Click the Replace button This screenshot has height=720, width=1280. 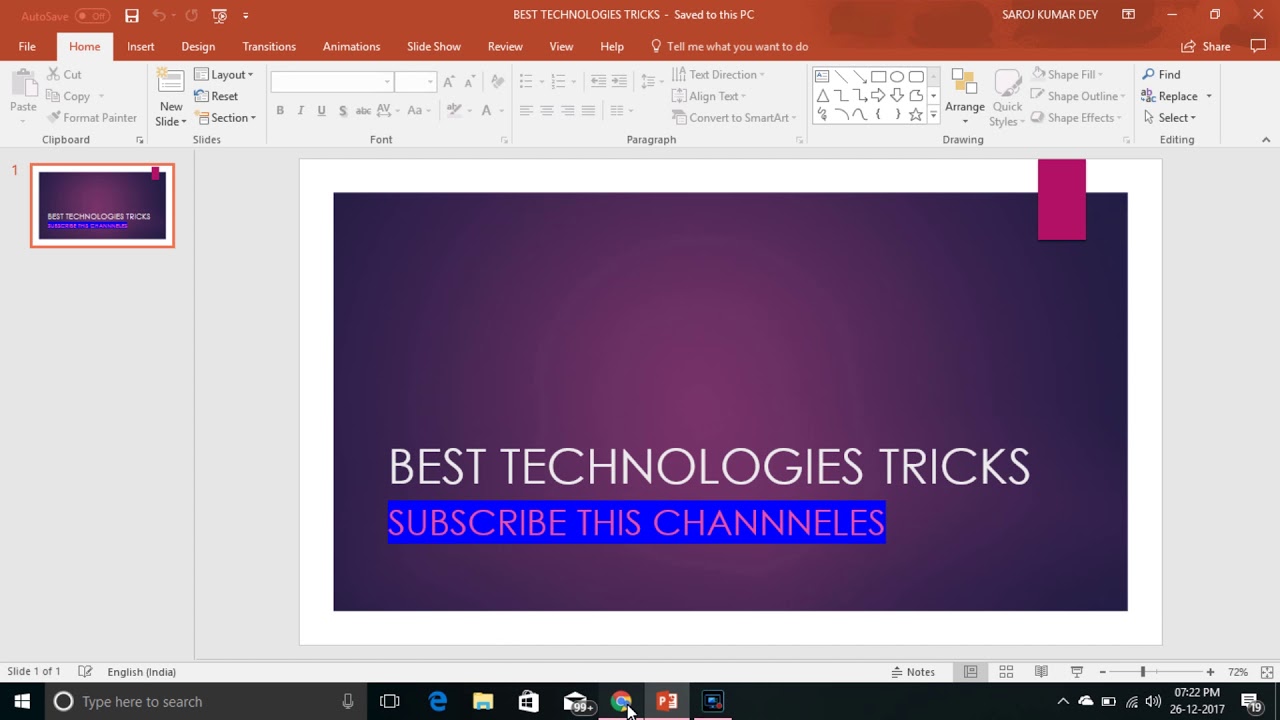click(1170, 96)
